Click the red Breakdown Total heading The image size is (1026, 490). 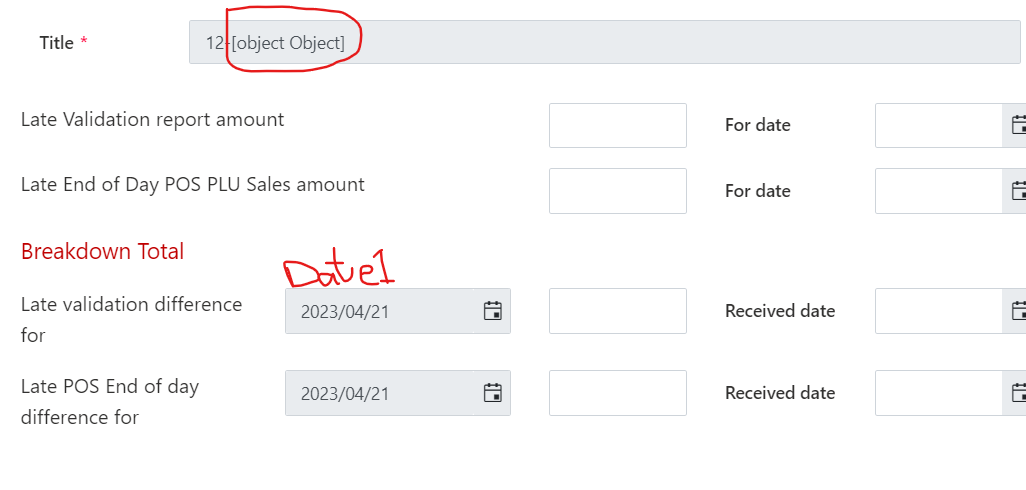tap(102, 251)
